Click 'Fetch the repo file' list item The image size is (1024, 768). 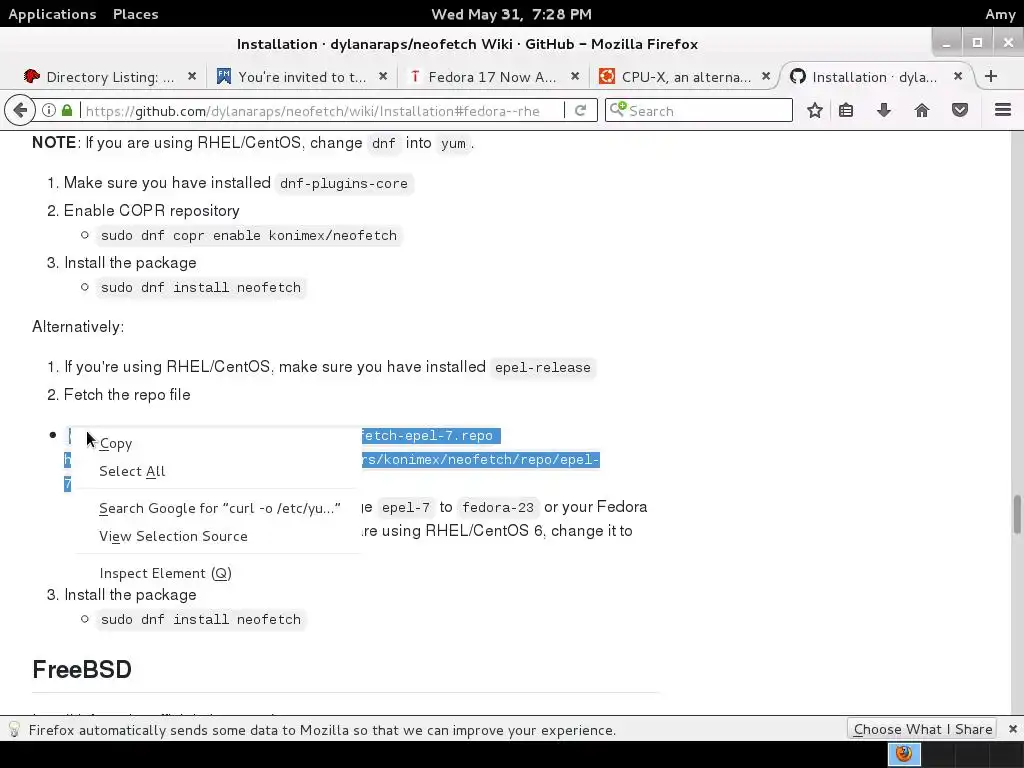127,394
